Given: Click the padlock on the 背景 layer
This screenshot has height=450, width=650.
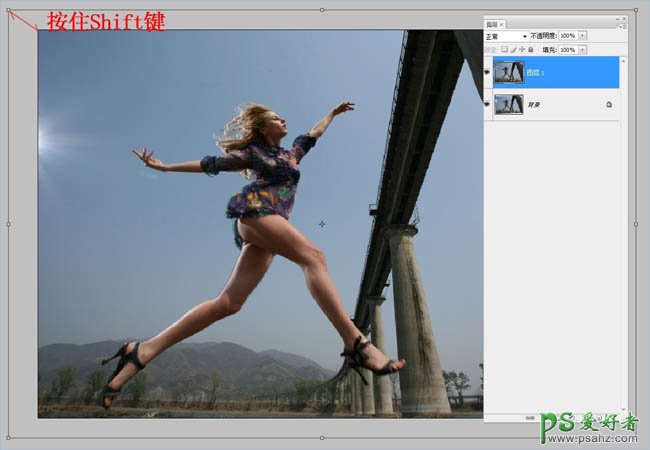Looking at the screenshot, I should tap(608, 104).
